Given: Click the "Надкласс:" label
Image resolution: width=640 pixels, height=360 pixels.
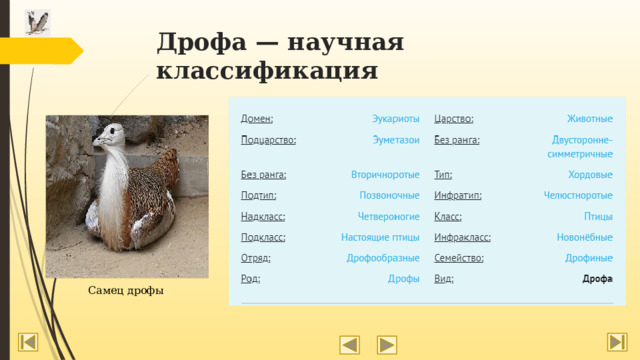Looking at the screenshot, I should click(x=263, y=217).
